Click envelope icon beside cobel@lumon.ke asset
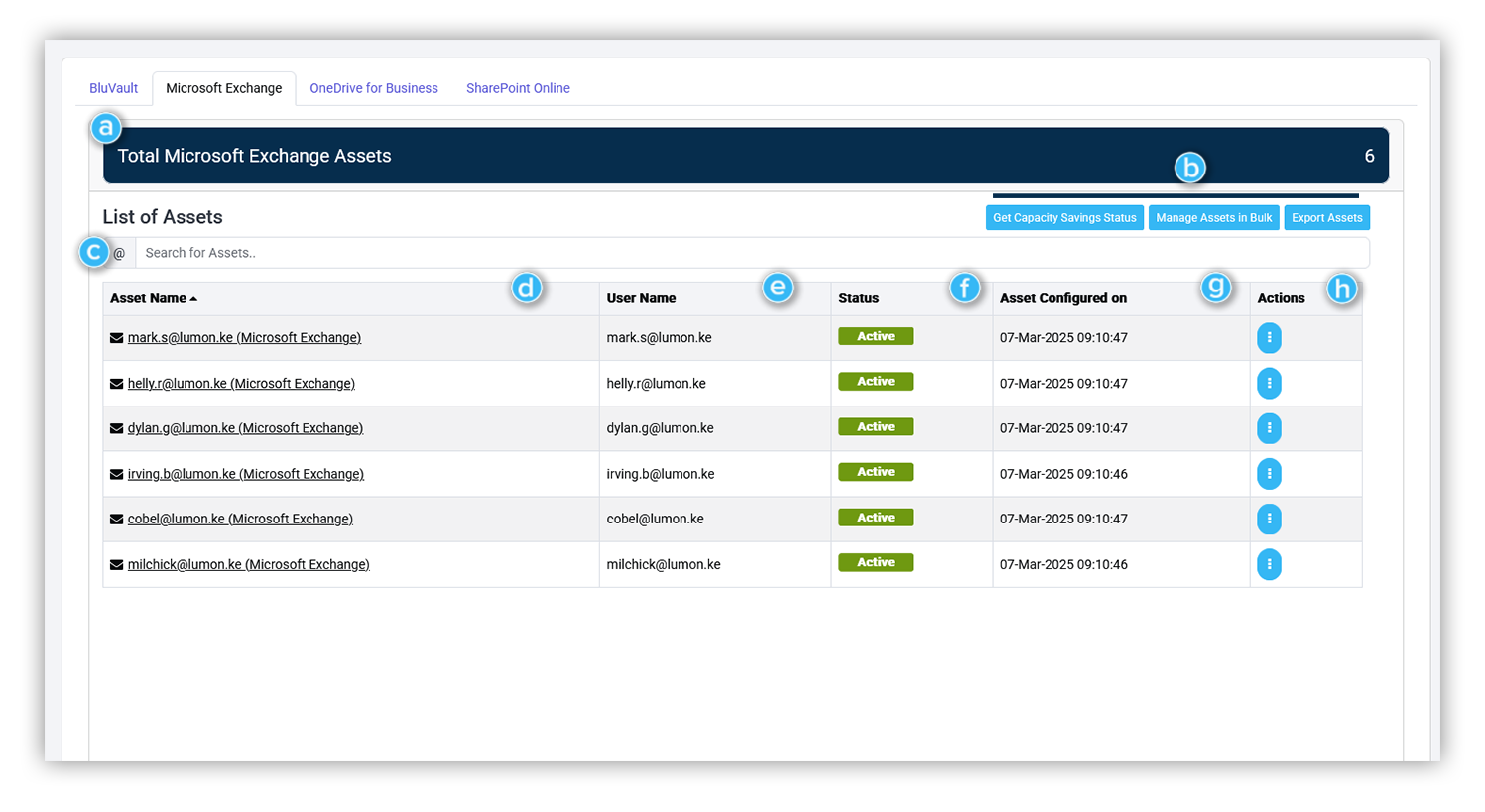 click(x=116, y=519)
